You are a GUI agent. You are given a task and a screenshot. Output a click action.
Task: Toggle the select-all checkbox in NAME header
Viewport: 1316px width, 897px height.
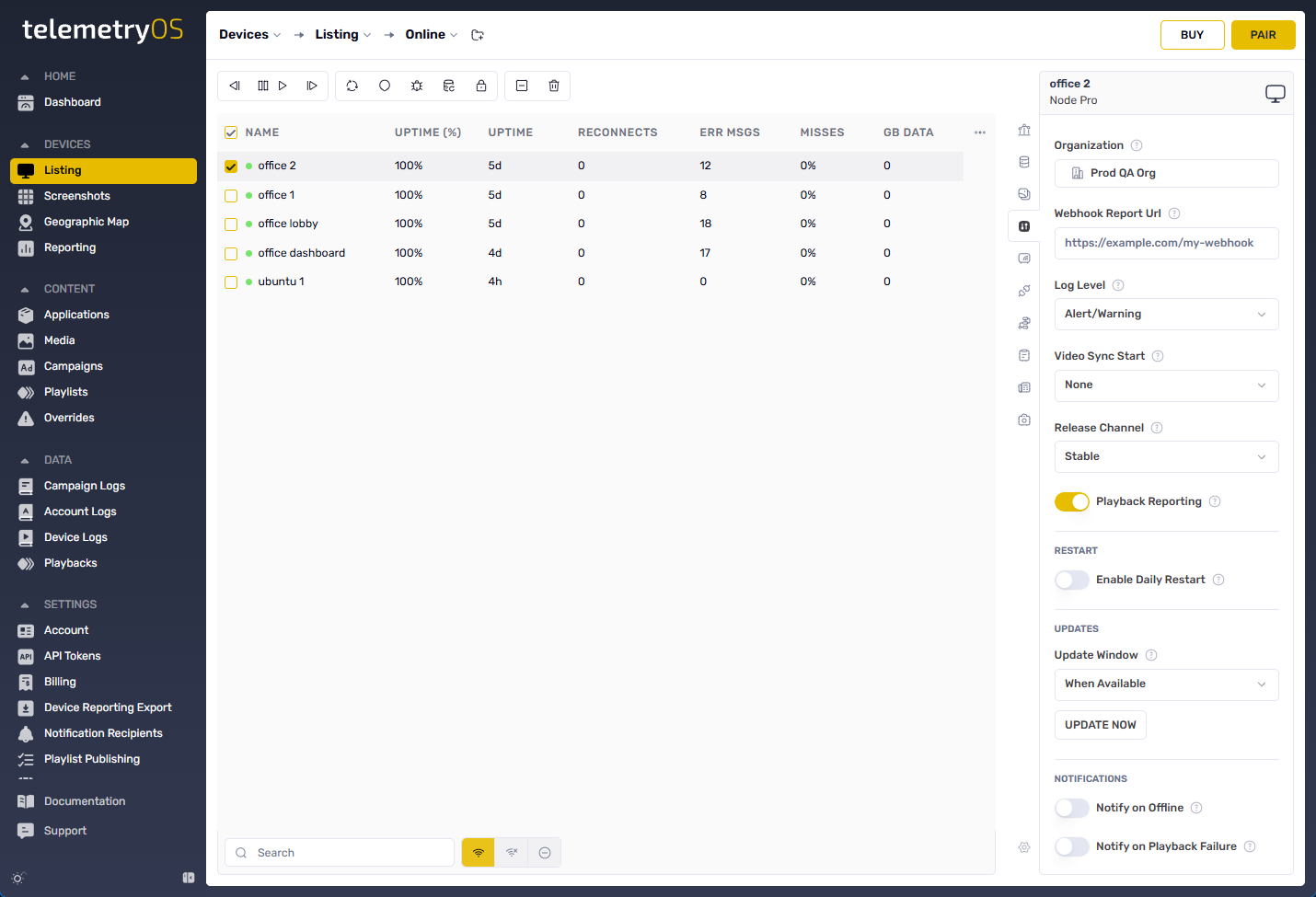point(231,132)
